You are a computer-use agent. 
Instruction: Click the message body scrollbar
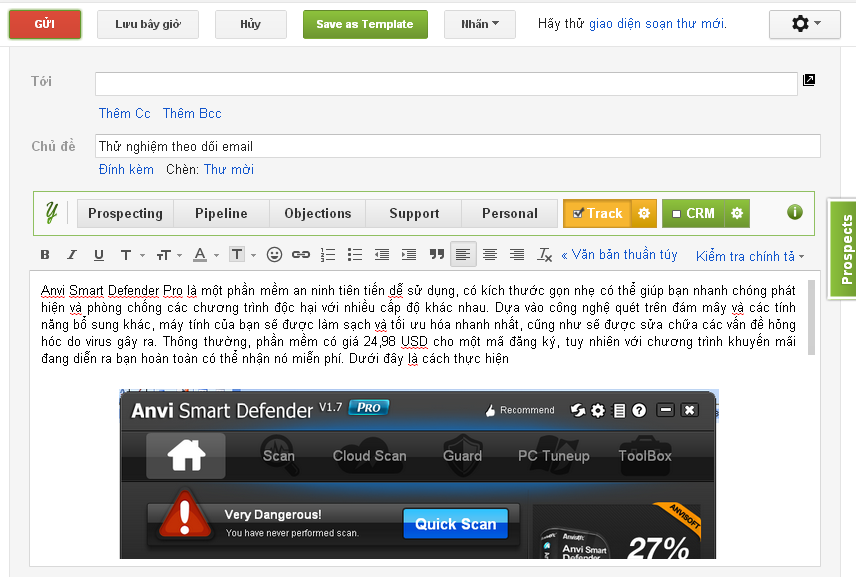coord(811,318)
